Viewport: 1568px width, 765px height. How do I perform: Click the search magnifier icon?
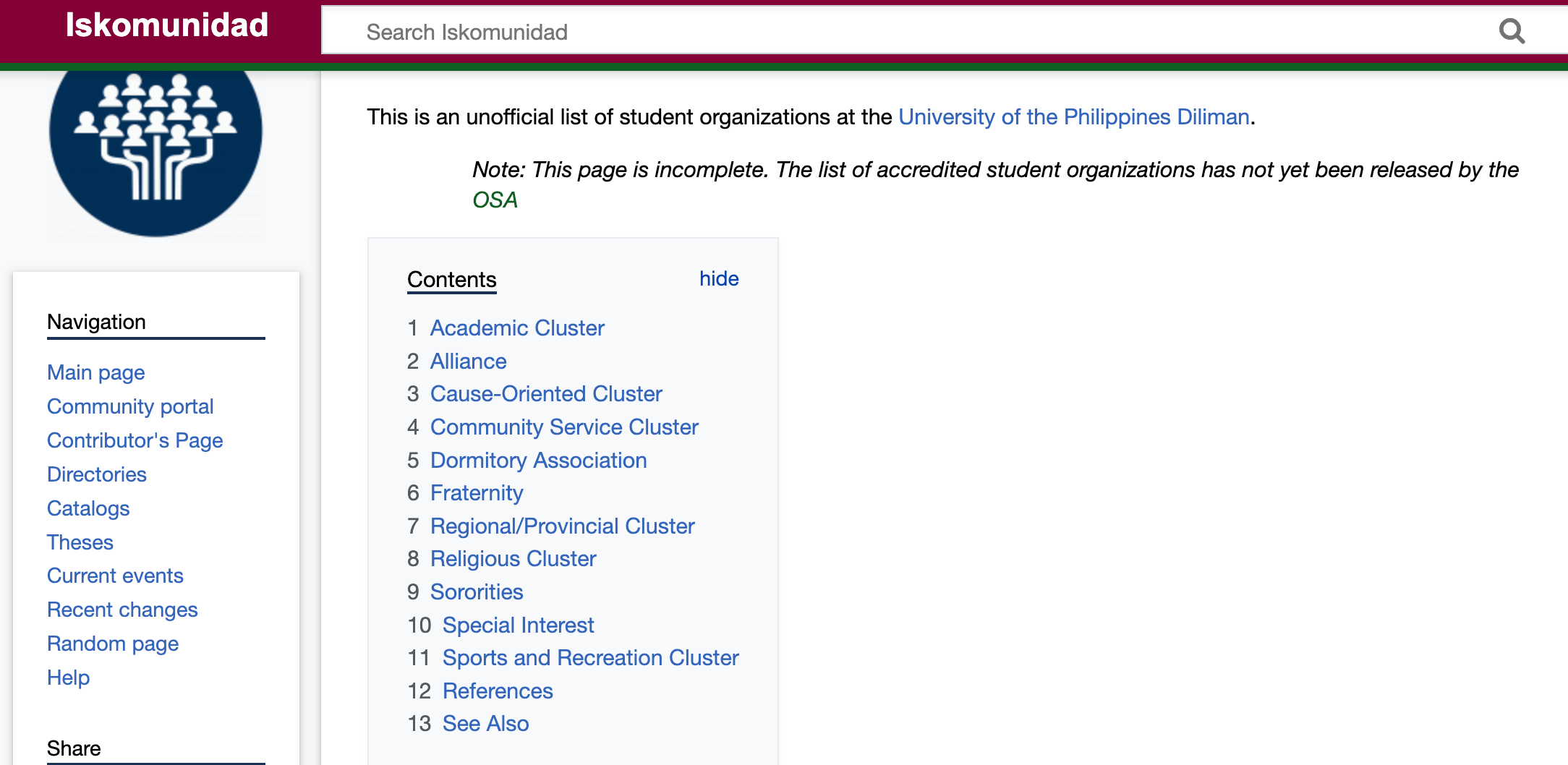(1512, 30)
